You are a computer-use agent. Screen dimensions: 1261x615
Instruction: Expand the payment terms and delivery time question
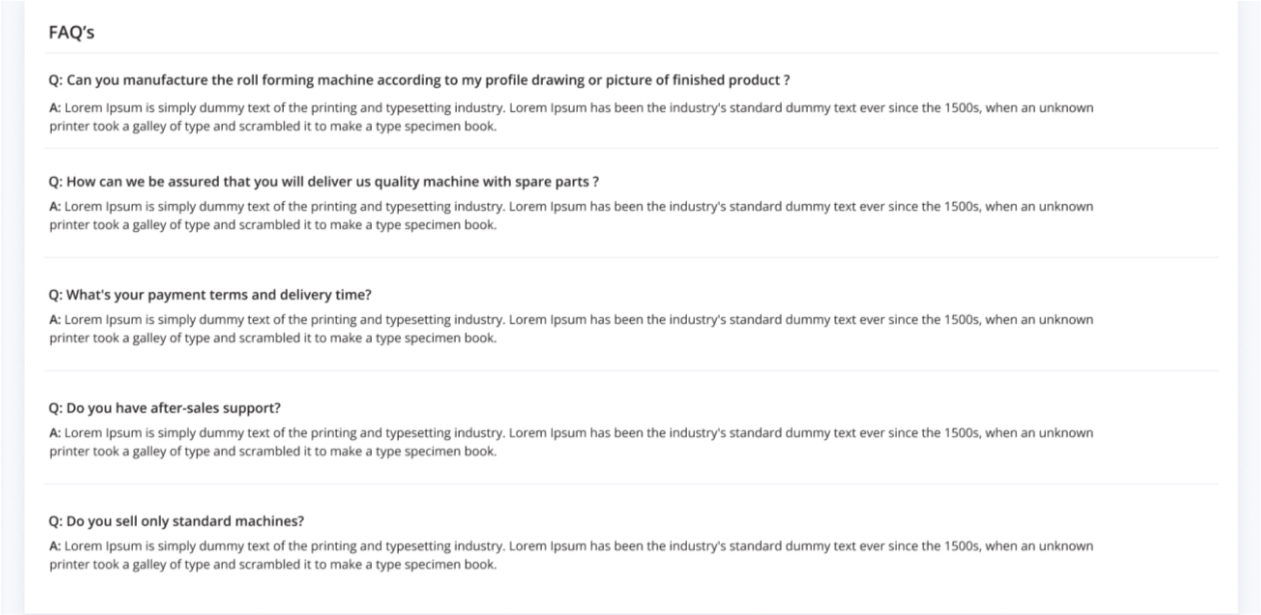pyautogui.click(x=210, y=294)
